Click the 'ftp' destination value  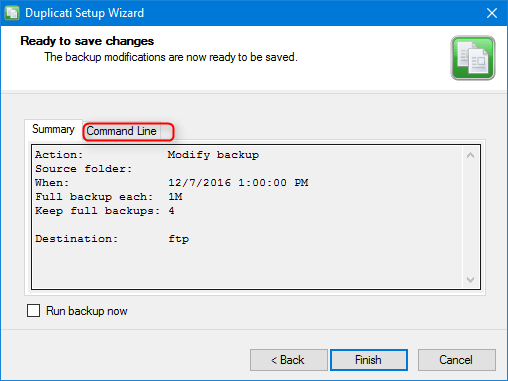click(179, 239)
